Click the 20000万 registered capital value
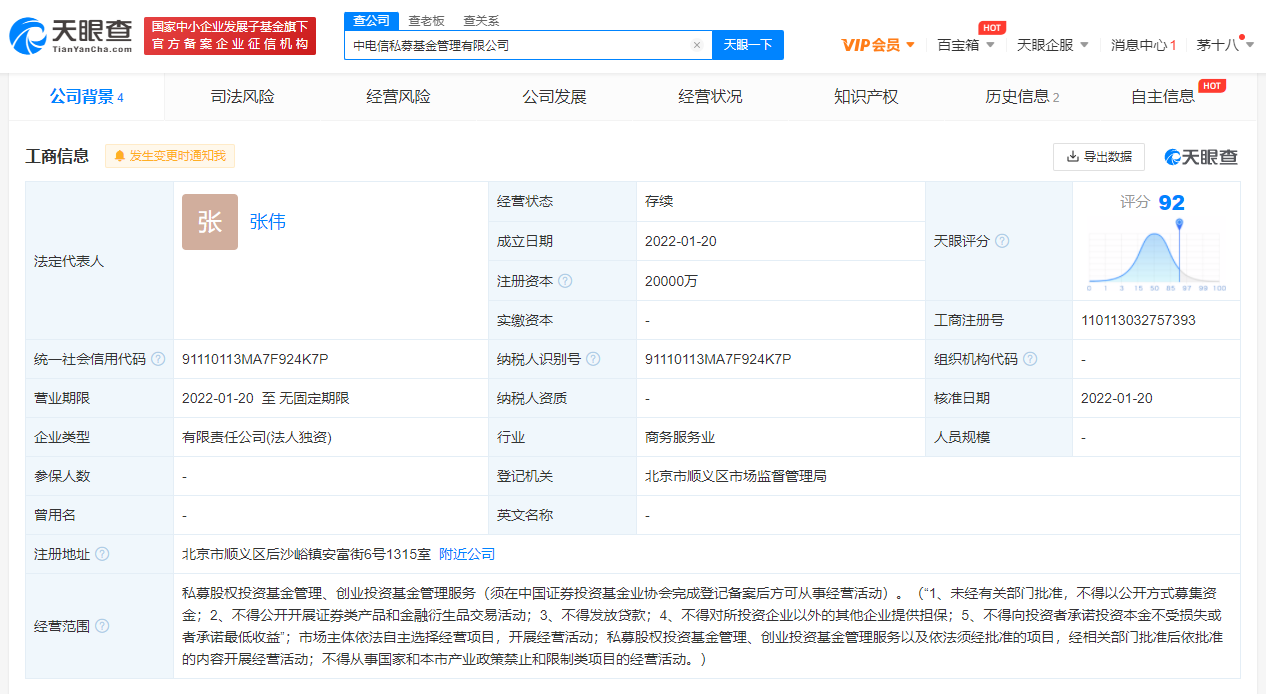Viewport: 1266px width, 694px height. coord(672,281)
